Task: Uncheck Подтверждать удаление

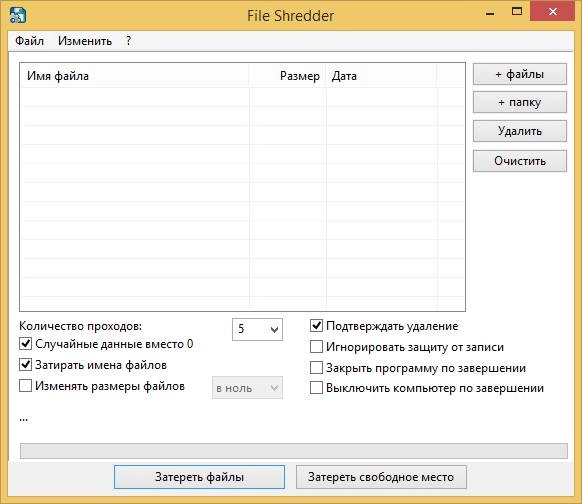Action: (x=316, y=326)
